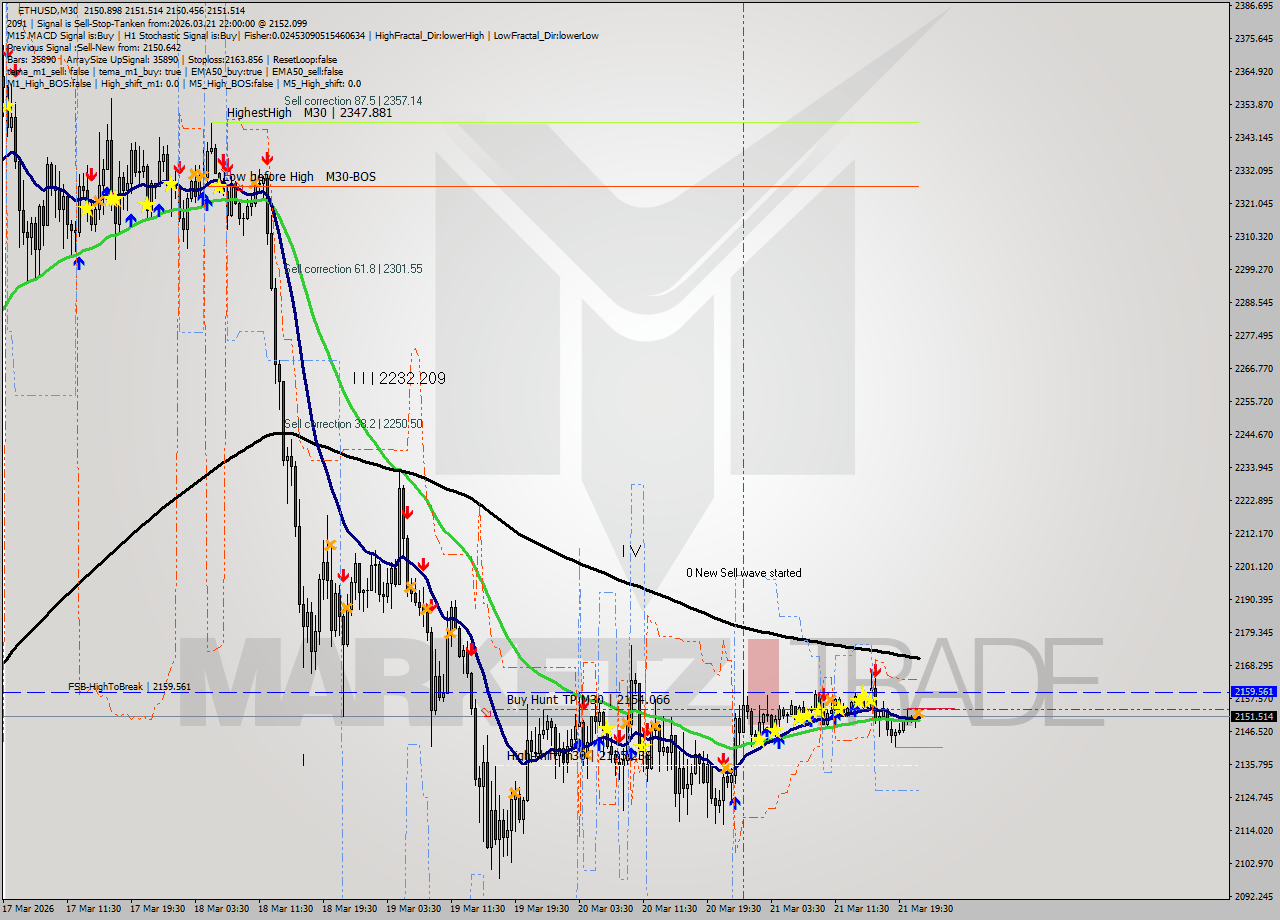Select the blue arrow at the 20 Mar 19:30 bottom

(x=736, y=804)
